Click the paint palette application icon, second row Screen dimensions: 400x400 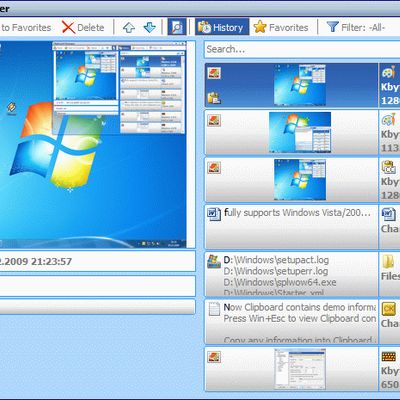point(388,120)
